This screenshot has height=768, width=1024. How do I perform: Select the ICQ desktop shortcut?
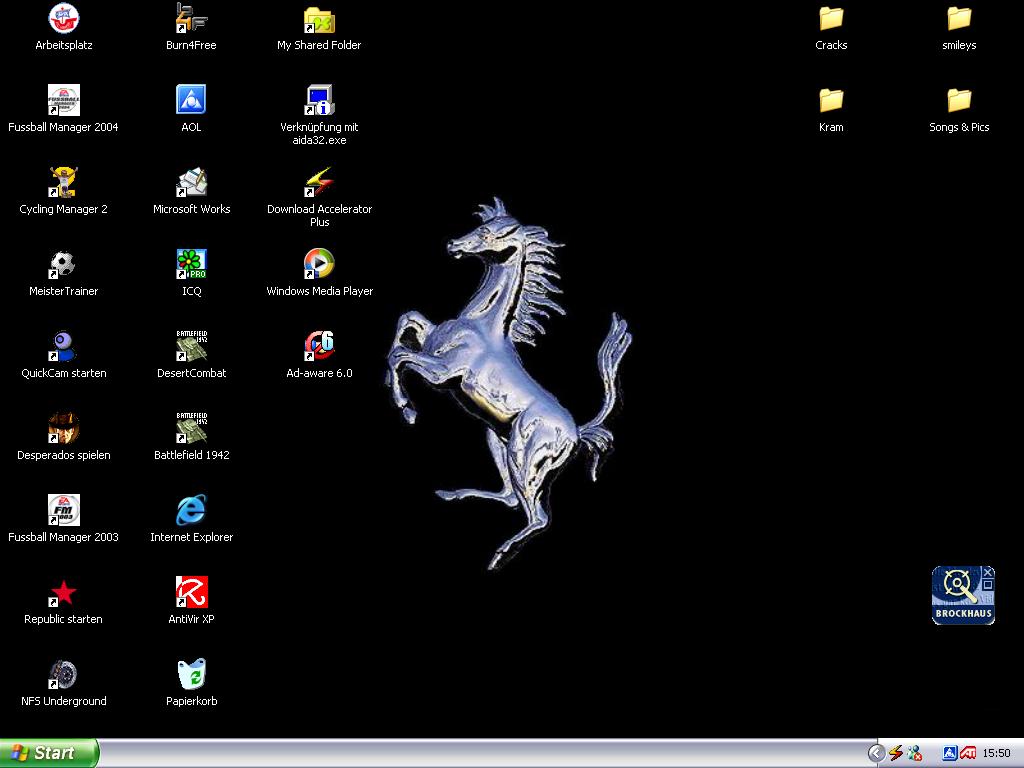(191, 265)
